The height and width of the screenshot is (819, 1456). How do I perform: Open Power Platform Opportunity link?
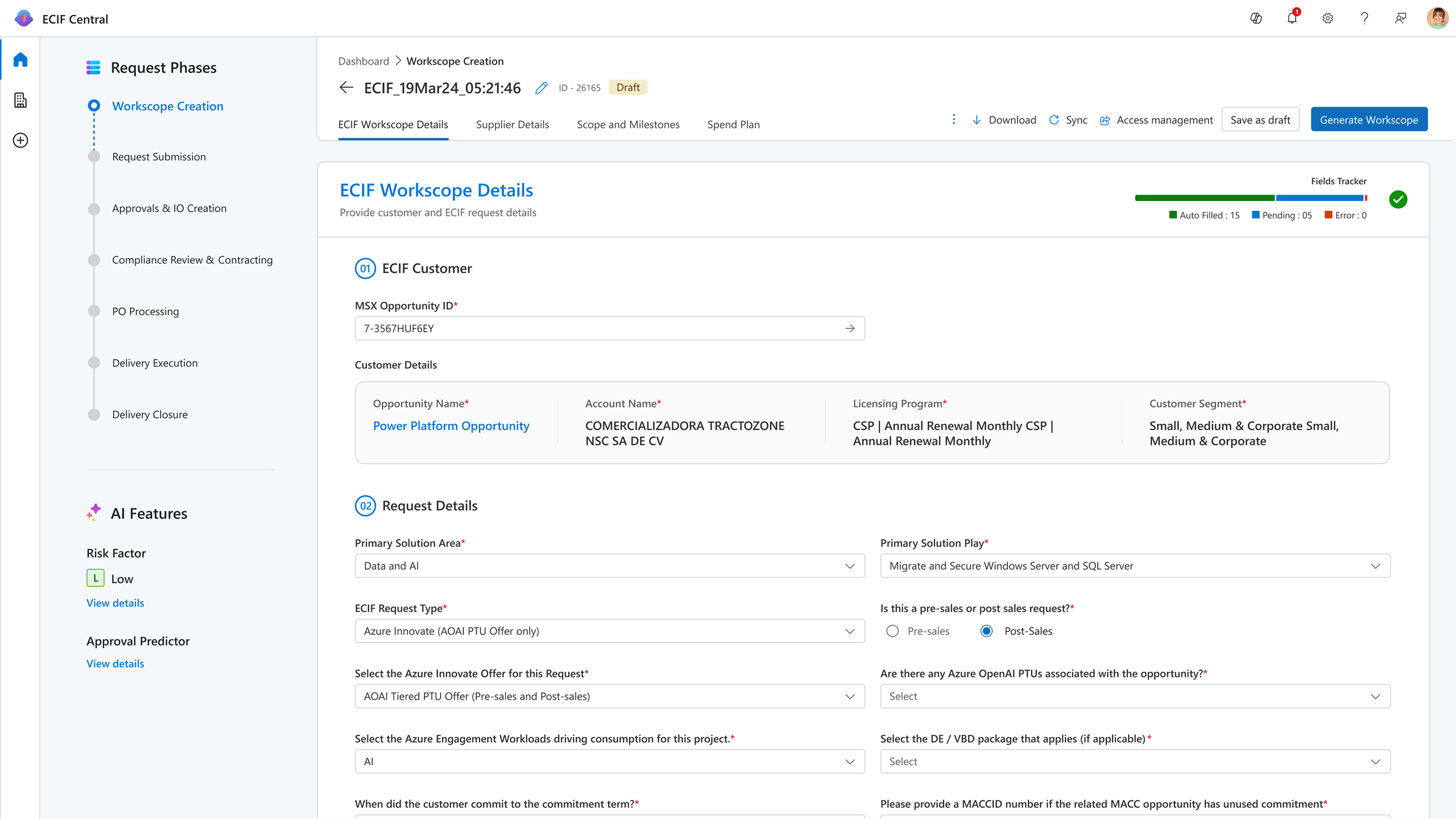pos(451,426)
